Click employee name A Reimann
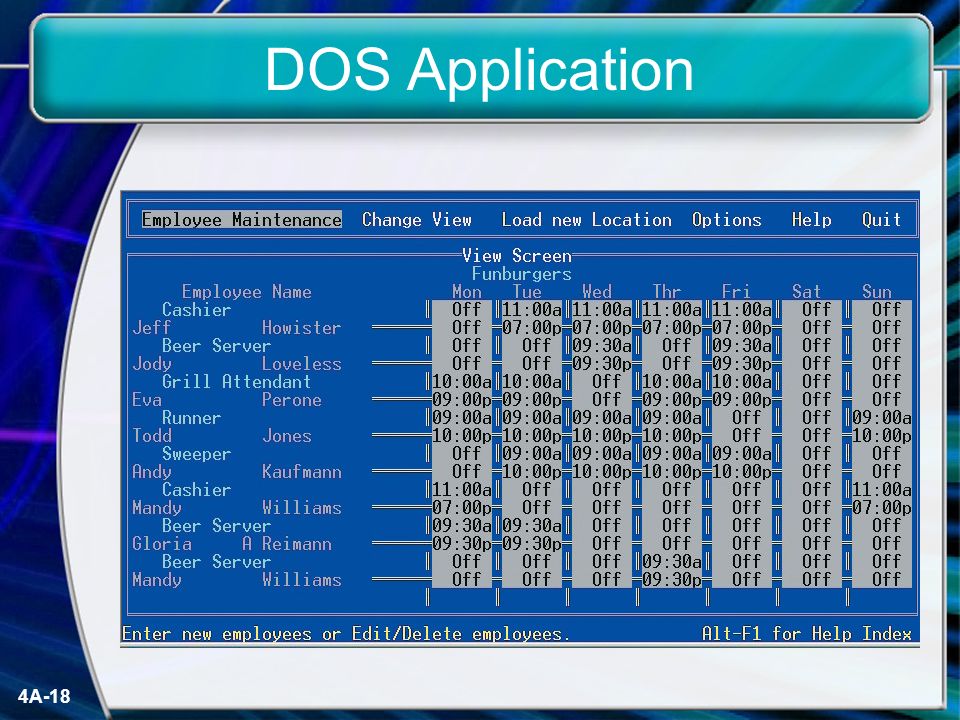The width and height of the screenshot is (960, 720). tap(287, 544)
